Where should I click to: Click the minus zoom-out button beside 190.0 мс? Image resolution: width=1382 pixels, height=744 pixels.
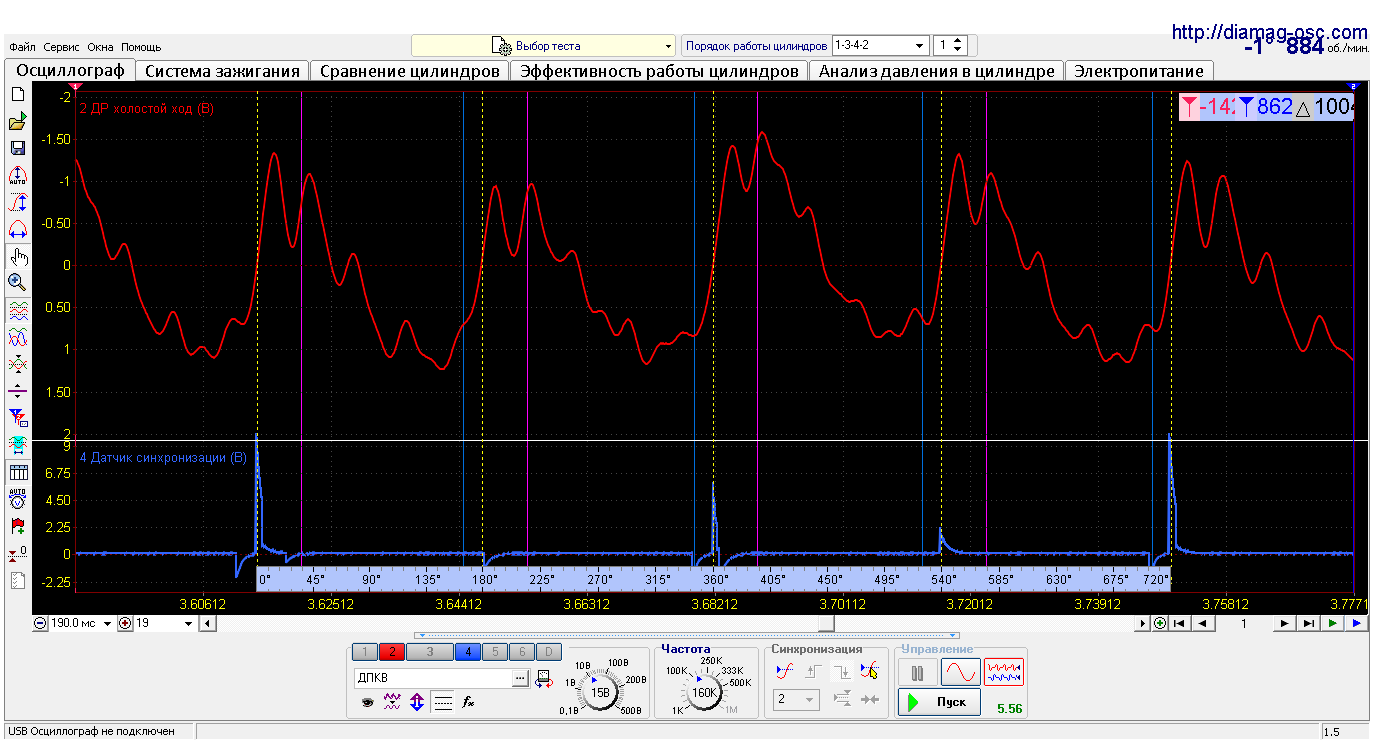tap(40, 623)
